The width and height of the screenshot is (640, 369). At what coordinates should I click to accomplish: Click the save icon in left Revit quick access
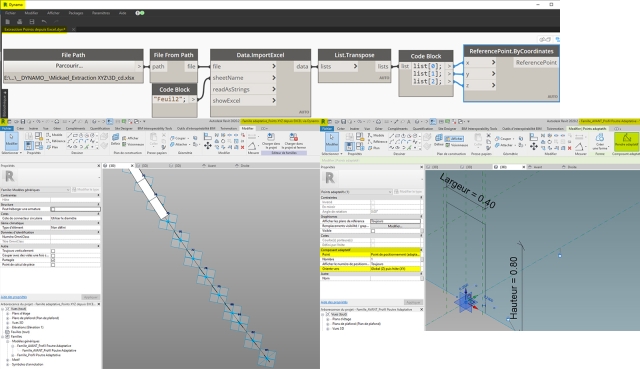[23, 122]
